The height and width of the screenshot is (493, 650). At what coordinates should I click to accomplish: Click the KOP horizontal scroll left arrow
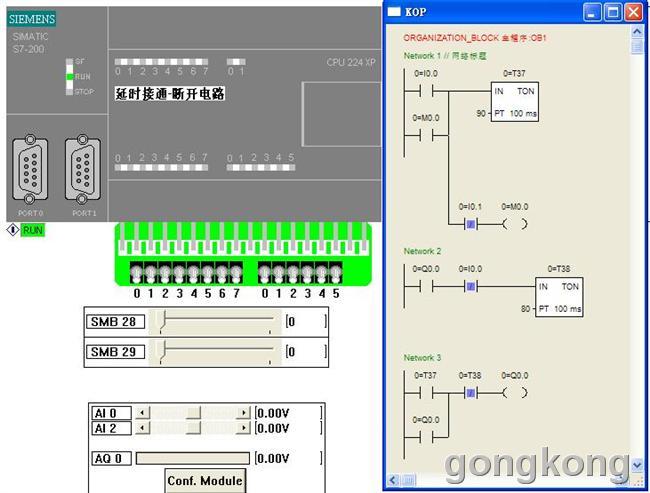pos(393,480)
